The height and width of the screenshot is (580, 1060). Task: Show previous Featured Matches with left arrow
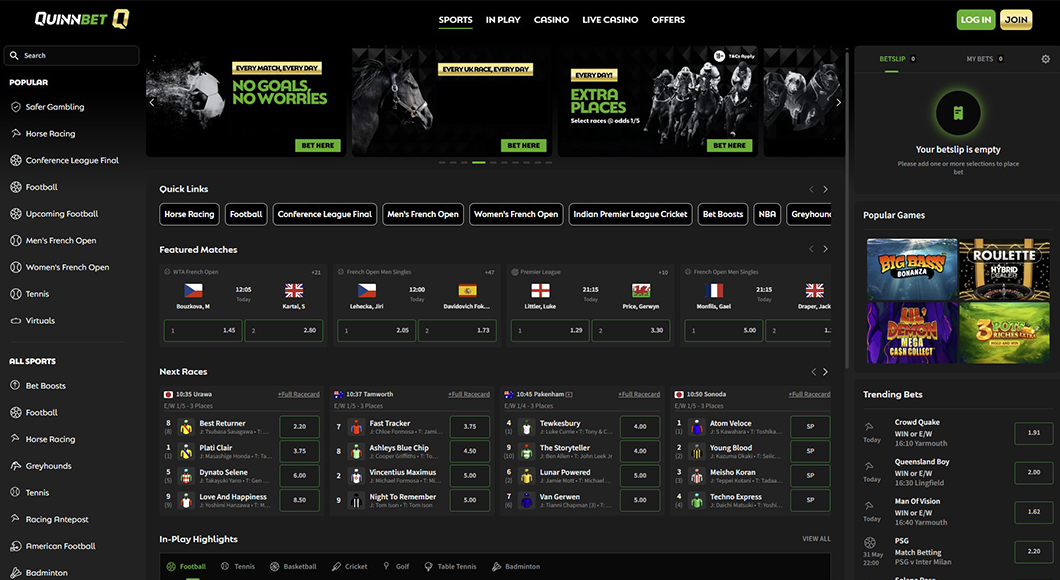click(811, 249)
